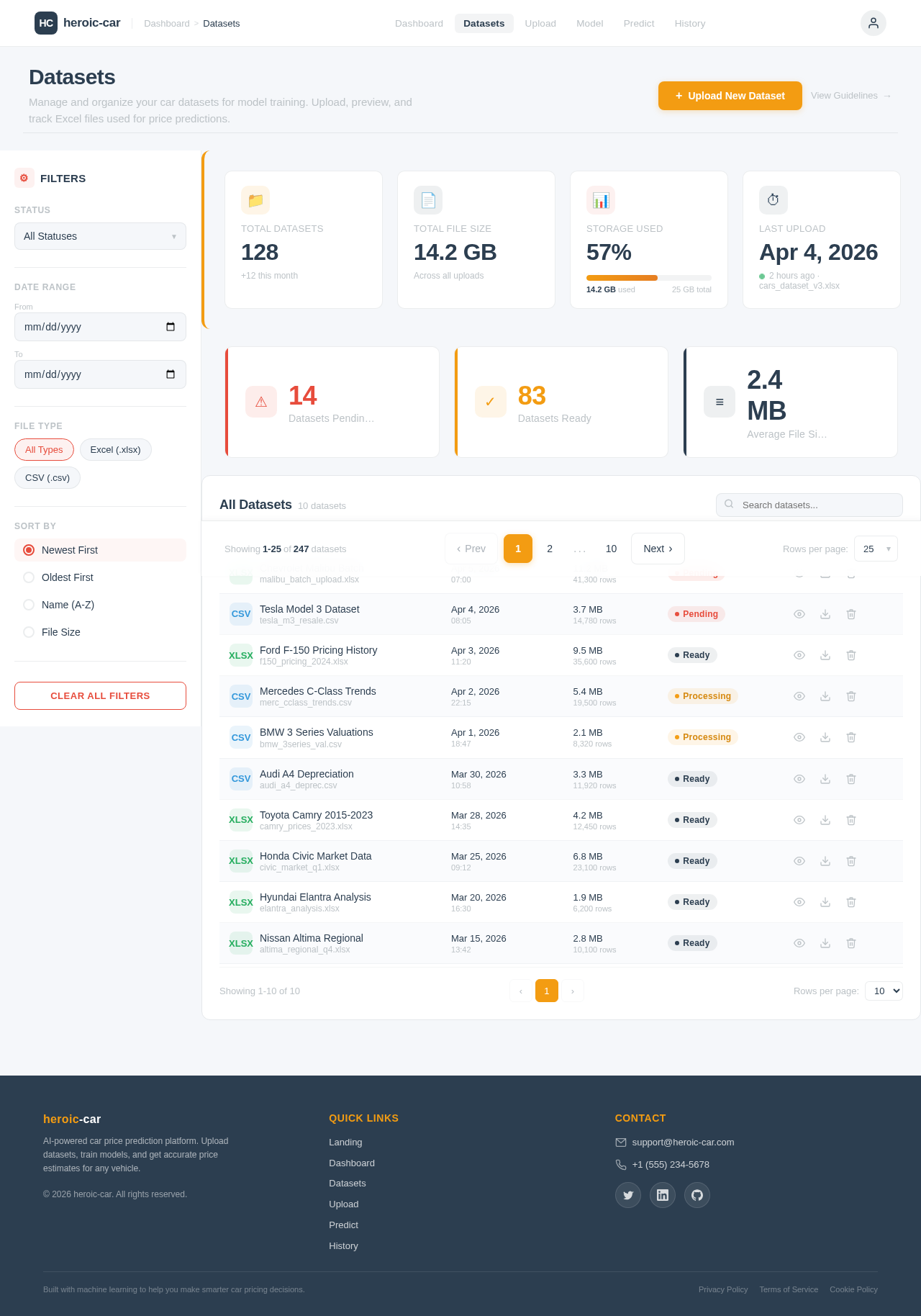Click the Next pagination button
The width and height of the screenshot is (921, 1316).
(658, 549)
